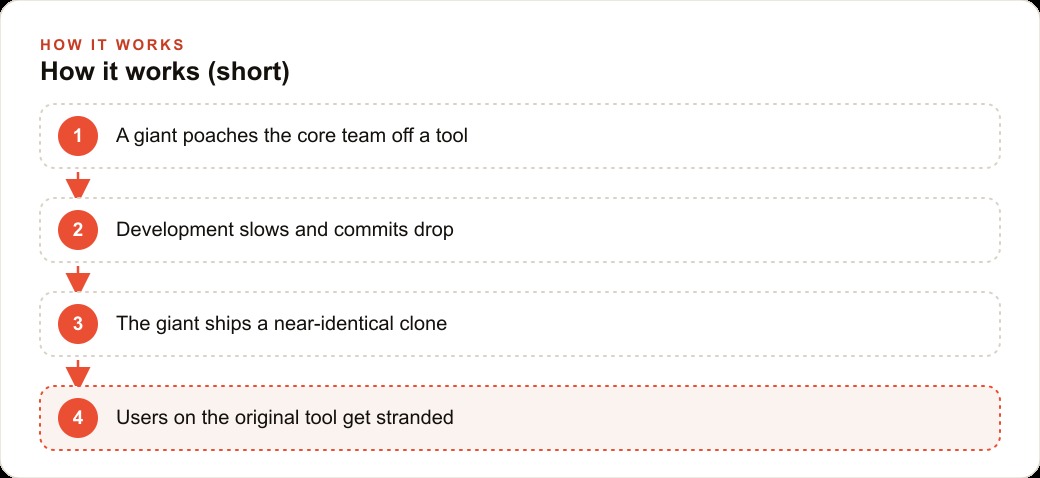Click the "How it works (short)" heading
Viewport: 1040px width, 478px height.
[x=165, y=72]
